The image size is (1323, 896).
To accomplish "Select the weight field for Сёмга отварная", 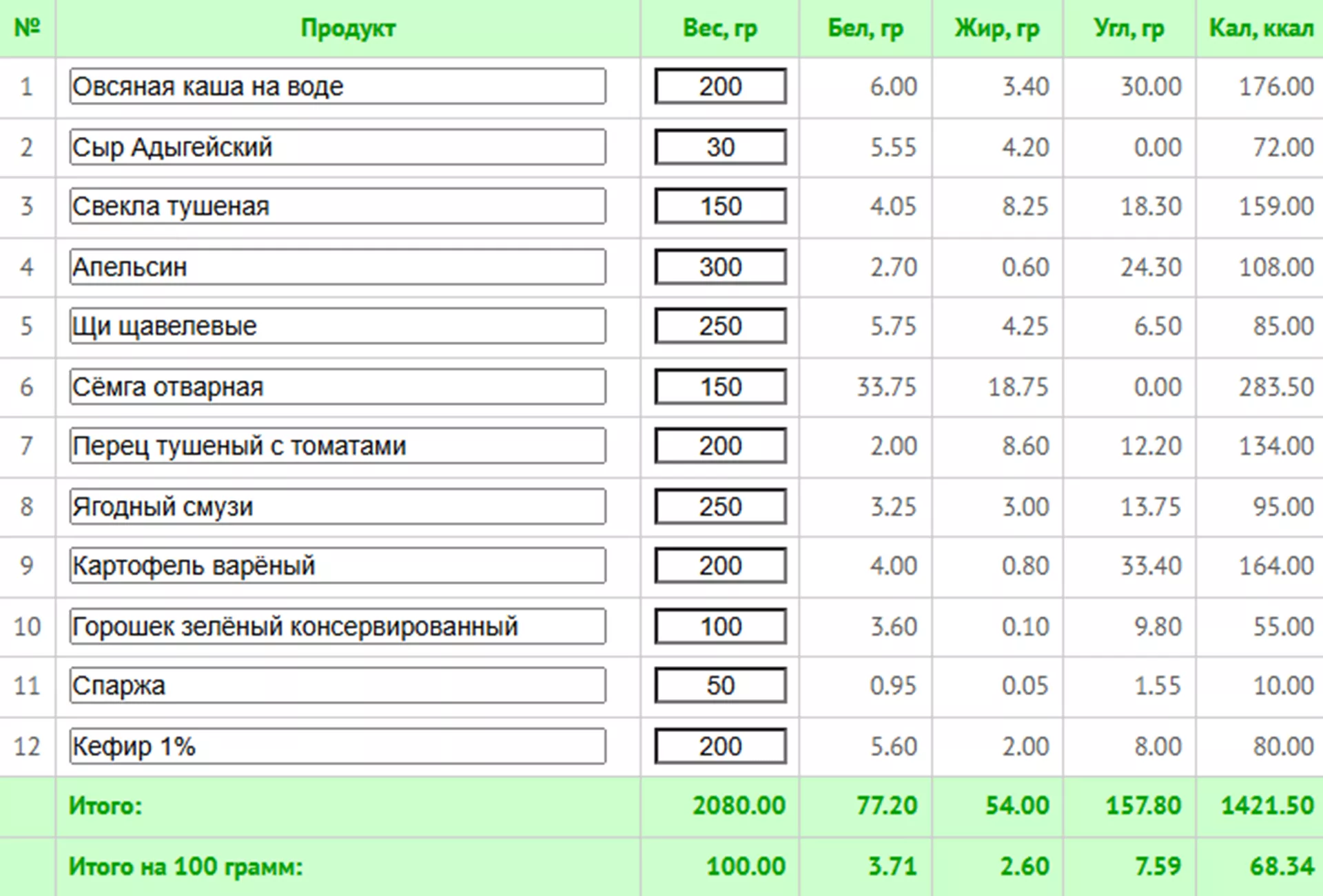I will (x=721, y=386).
